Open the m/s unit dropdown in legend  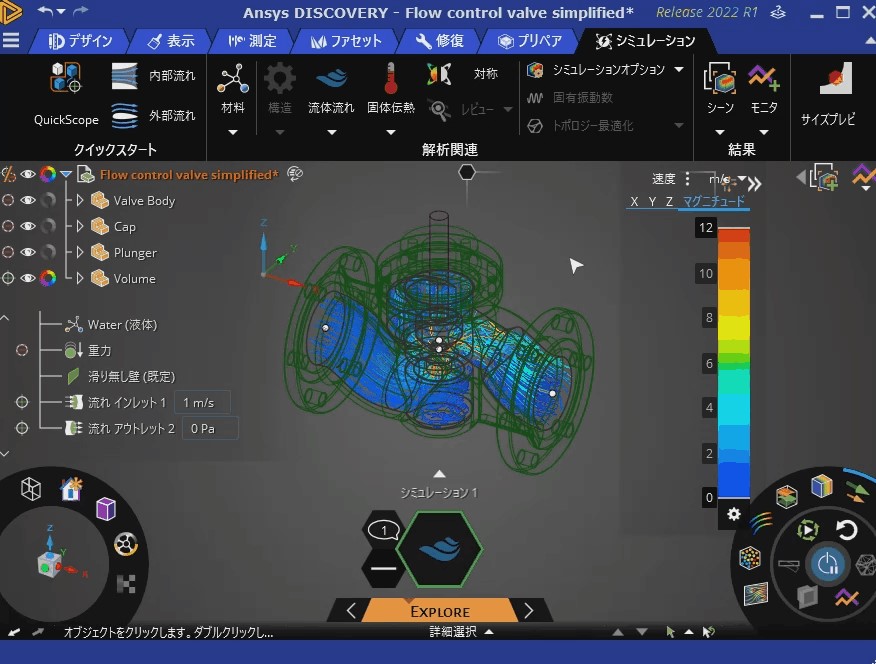742,179
